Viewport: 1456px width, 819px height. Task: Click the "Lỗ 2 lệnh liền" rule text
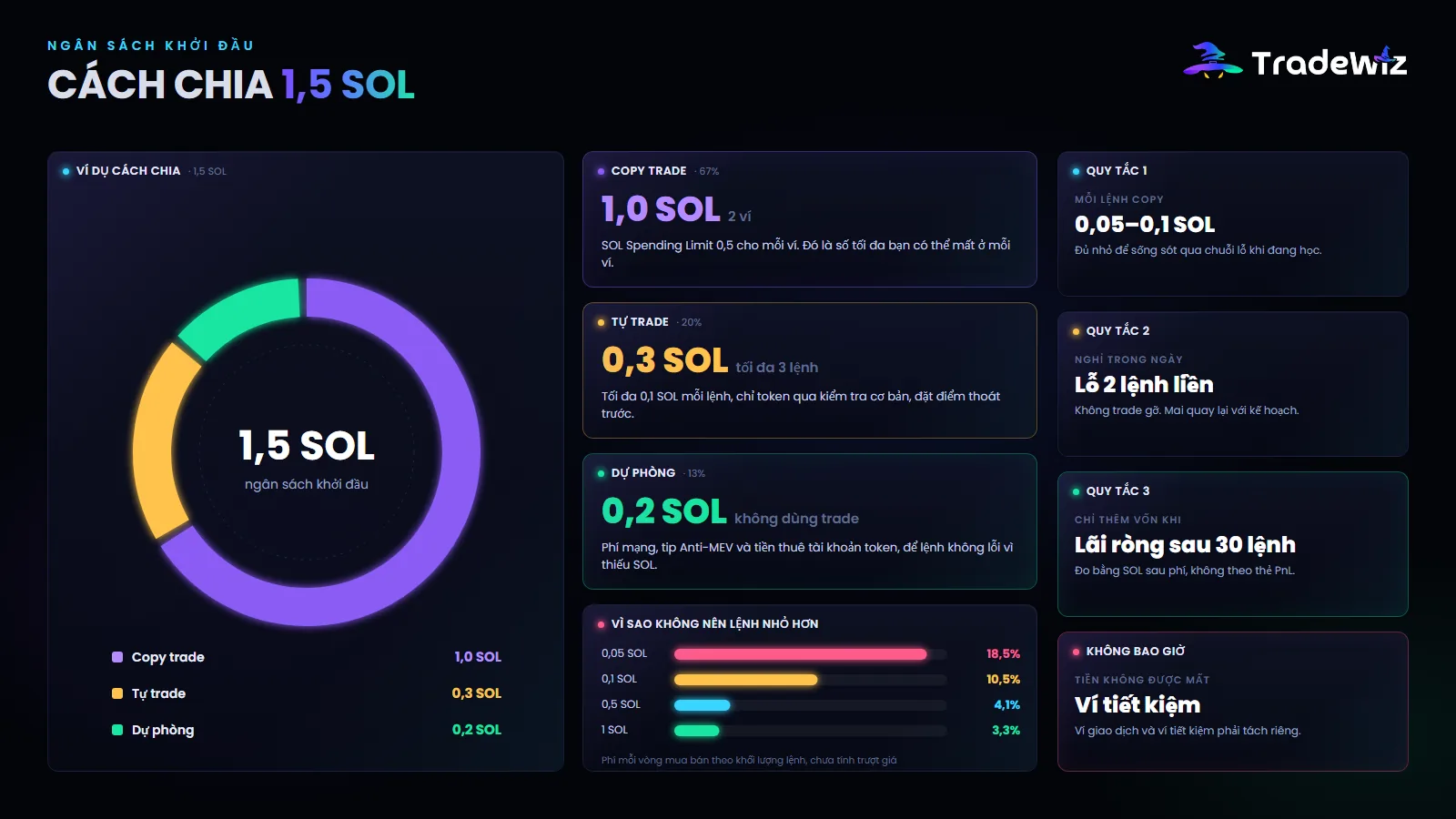click(x=1144, y=384)
